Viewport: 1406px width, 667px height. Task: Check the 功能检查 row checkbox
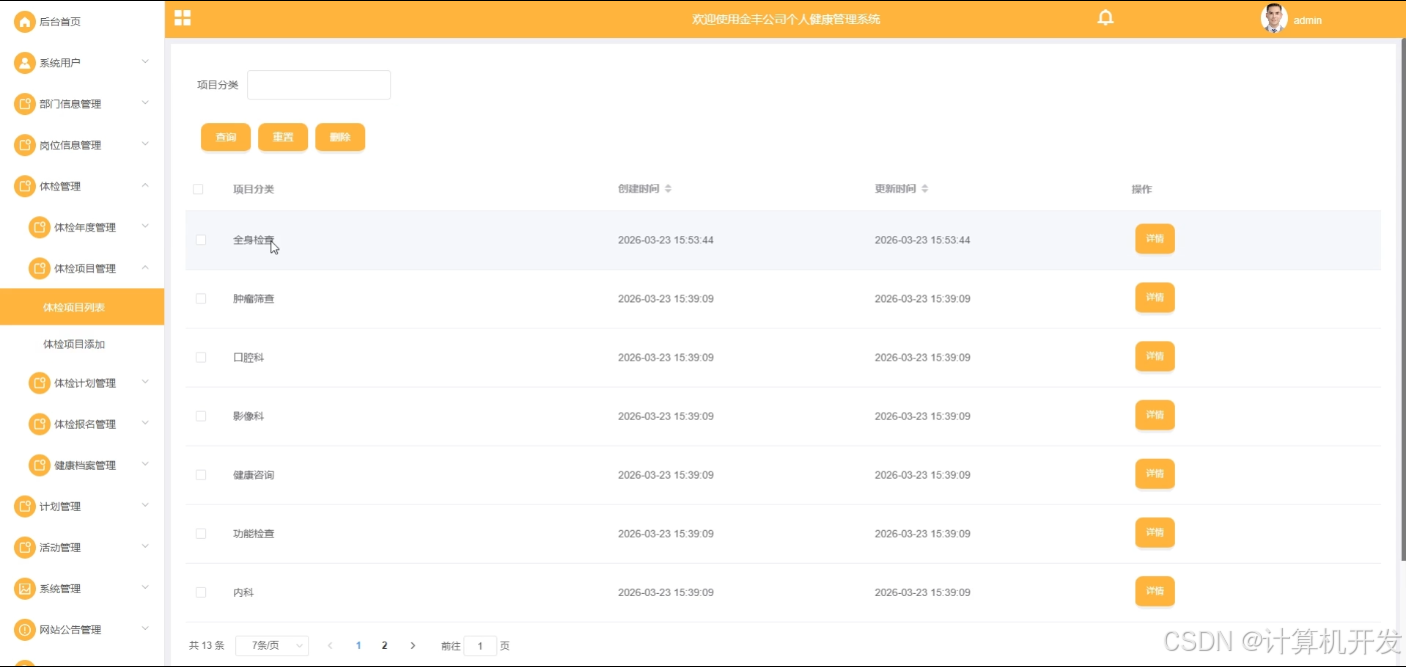pyautogui.click(x=201, y=534)
